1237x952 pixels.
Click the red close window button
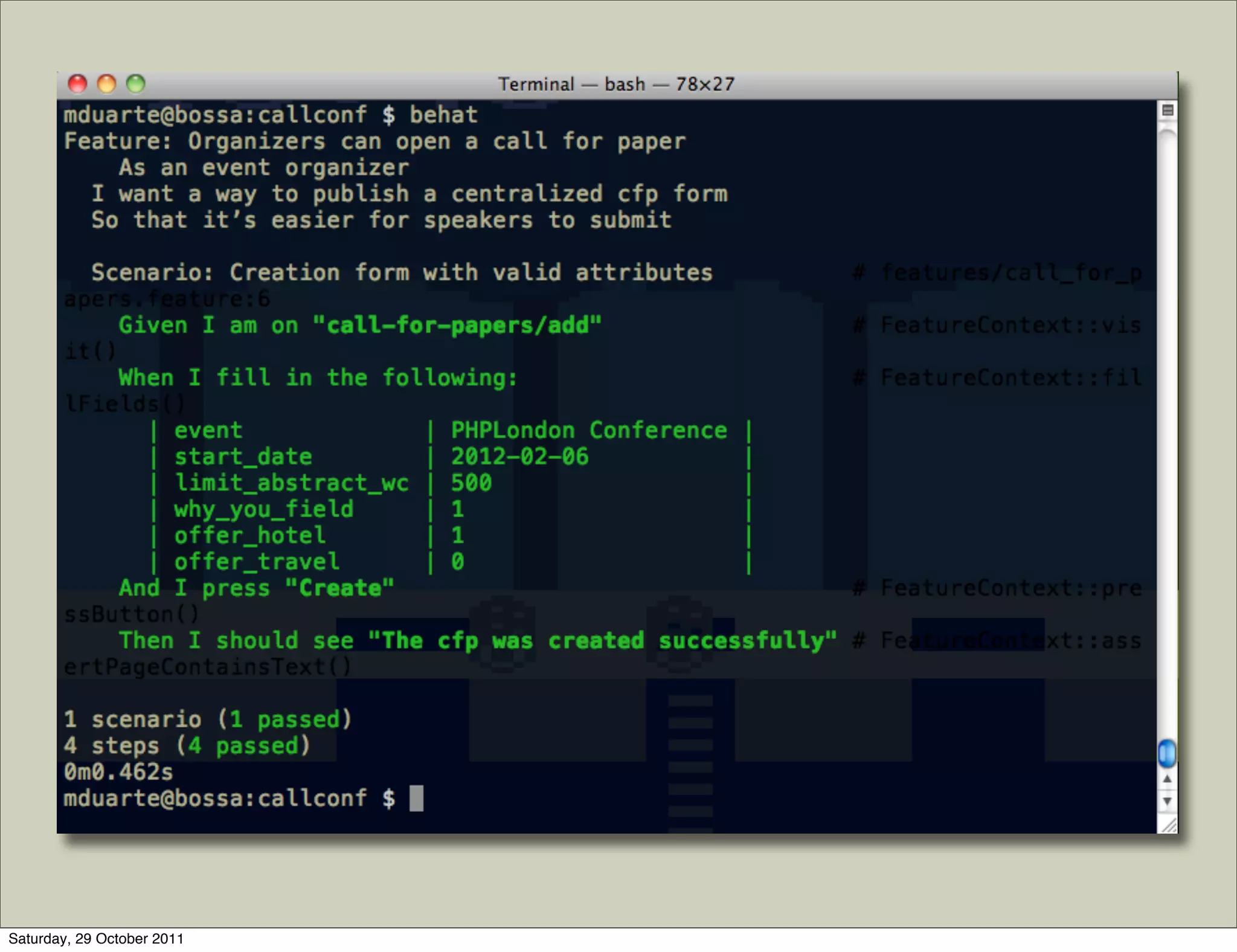click(77, 84)
